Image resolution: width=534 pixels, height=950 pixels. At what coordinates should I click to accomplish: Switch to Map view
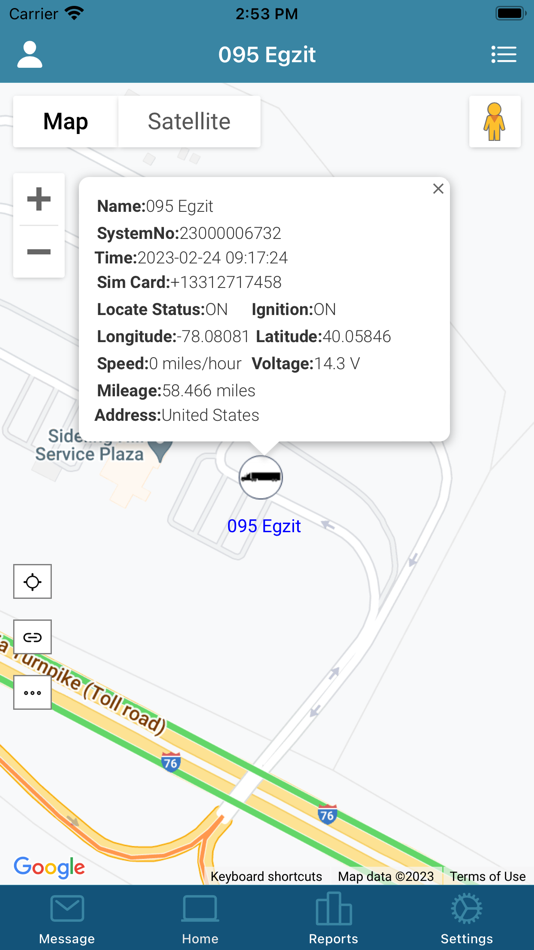65,121
